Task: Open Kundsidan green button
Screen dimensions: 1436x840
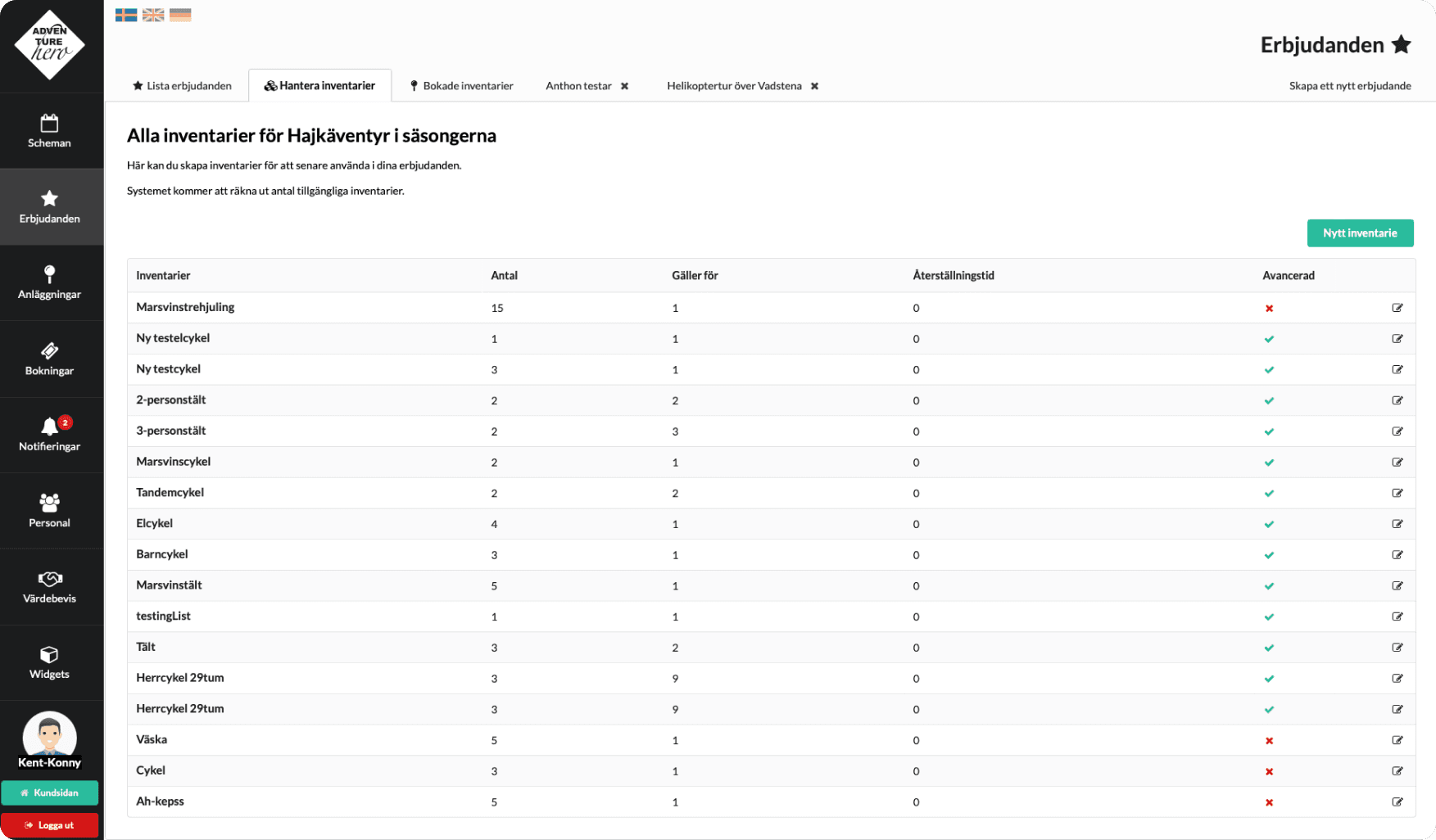Action: pos(49,793)
